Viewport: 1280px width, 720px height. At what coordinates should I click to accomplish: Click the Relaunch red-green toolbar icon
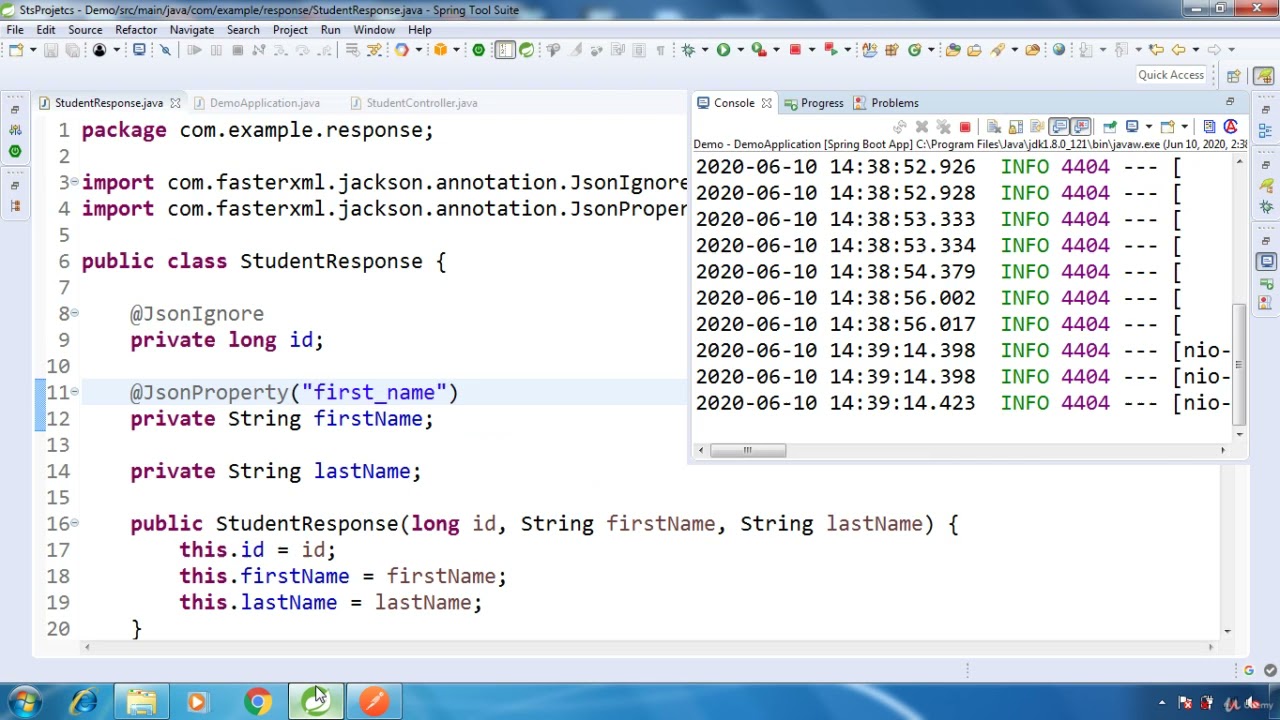pyautogui.click(x=830, y=50)
